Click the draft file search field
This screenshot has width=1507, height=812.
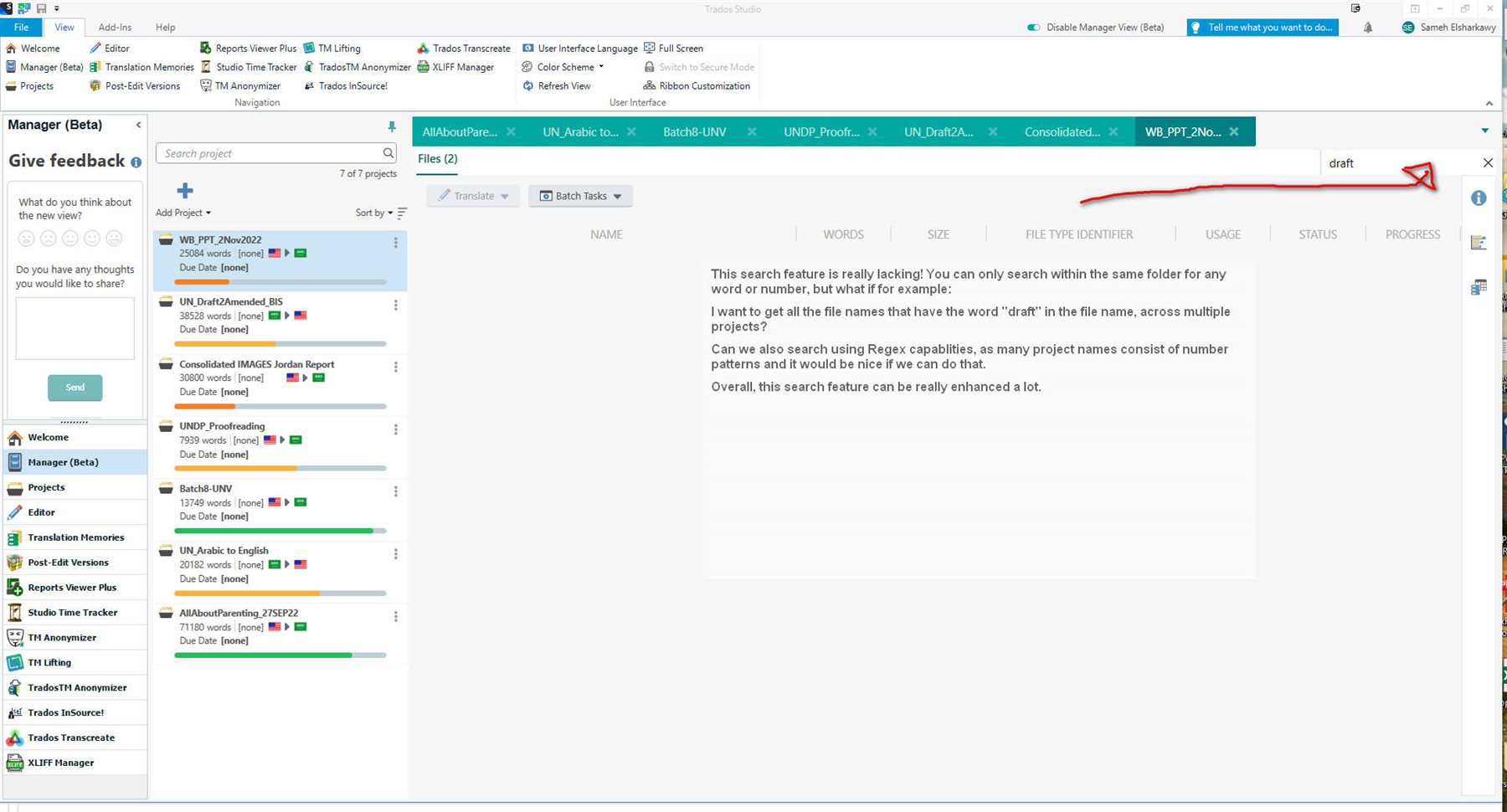1400,163
